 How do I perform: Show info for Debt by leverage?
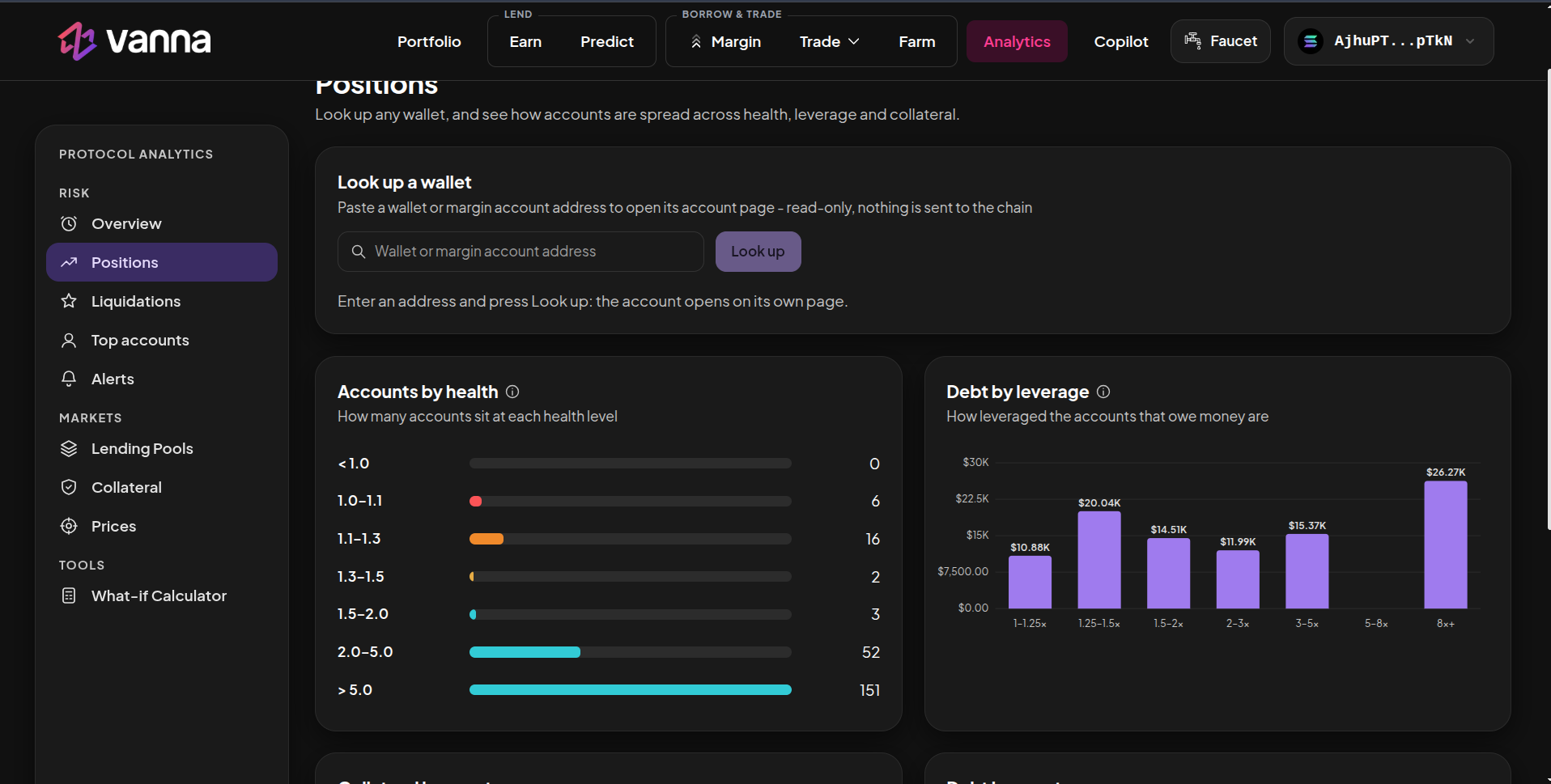coord(1103,392)
